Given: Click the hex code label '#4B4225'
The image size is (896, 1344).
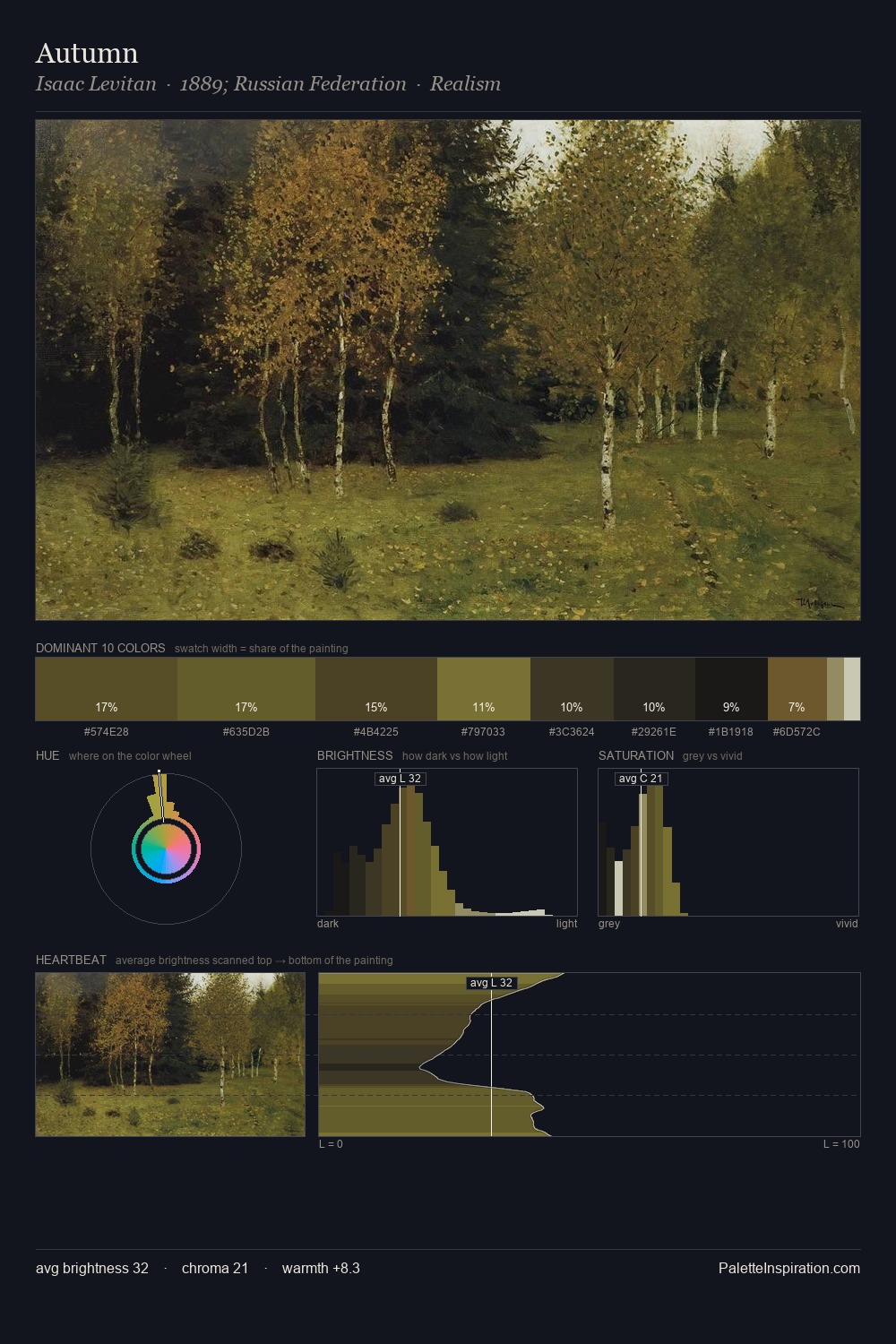Looking at the screenshot, I should click(376, 732).
